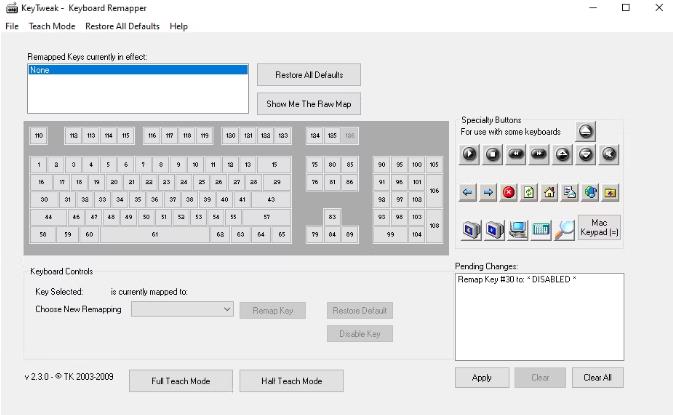Click the magnifying glass Search button

564,230
